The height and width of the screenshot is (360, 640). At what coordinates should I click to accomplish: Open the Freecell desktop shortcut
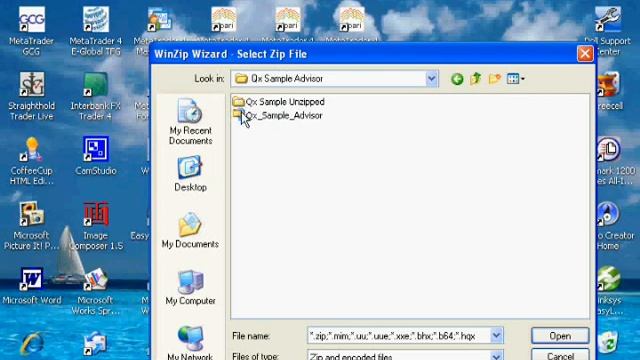(x=609, y=91)
